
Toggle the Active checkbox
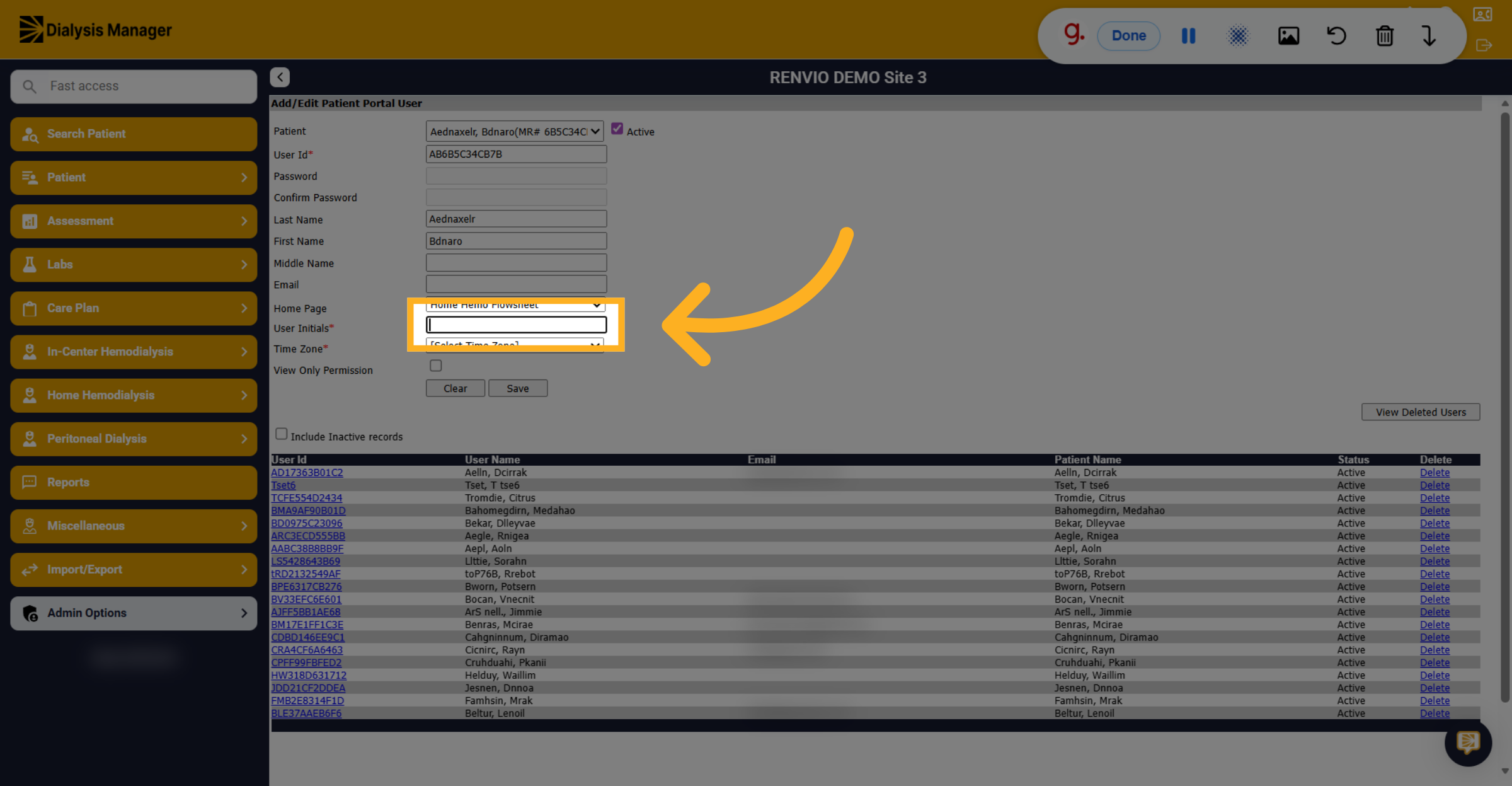tap(617, 129)
